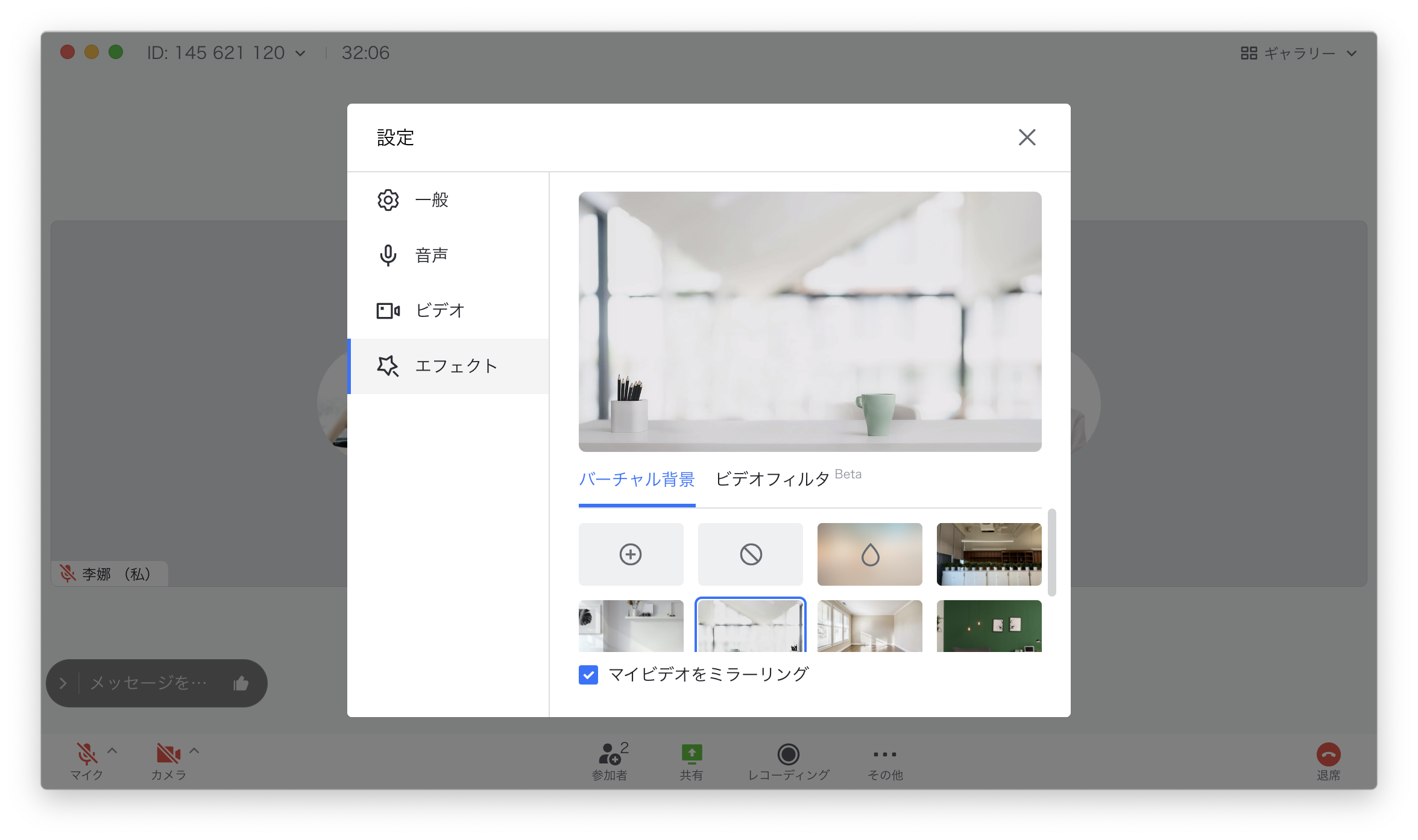This screenshot has width=1418, height=840.
Task: Pick the green wall background thumbnail
Action: coord(989,625)
